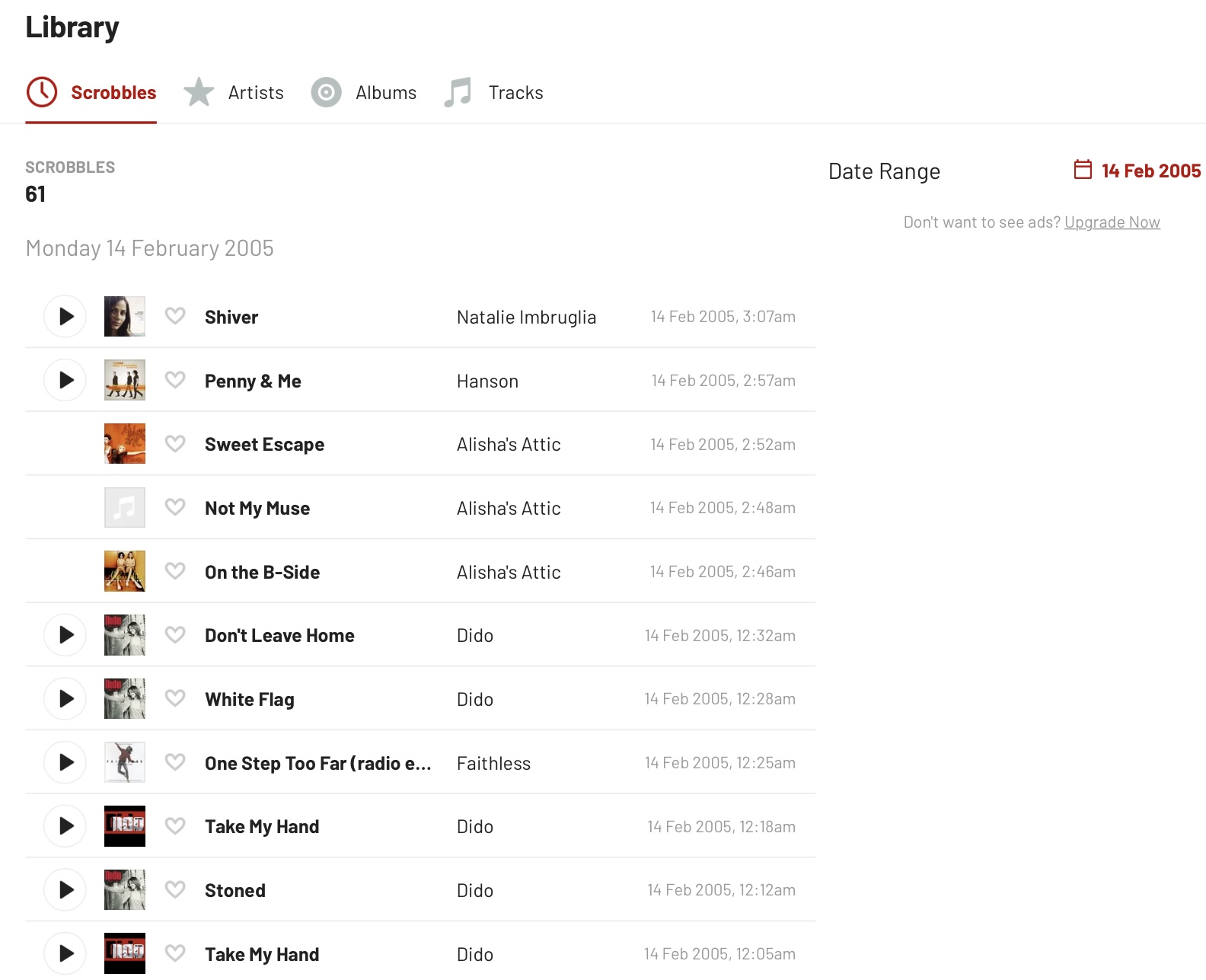The image size is (1206, 980).
Task: Click album art for Take My Hand at 12:18am
Action: tap(125, 826)
